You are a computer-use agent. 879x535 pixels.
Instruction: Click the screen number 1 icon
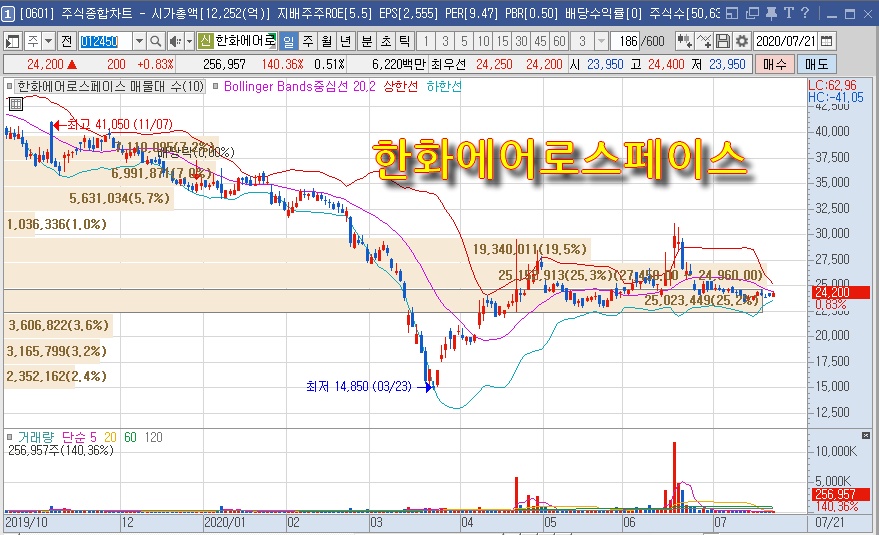coord(8,13)
